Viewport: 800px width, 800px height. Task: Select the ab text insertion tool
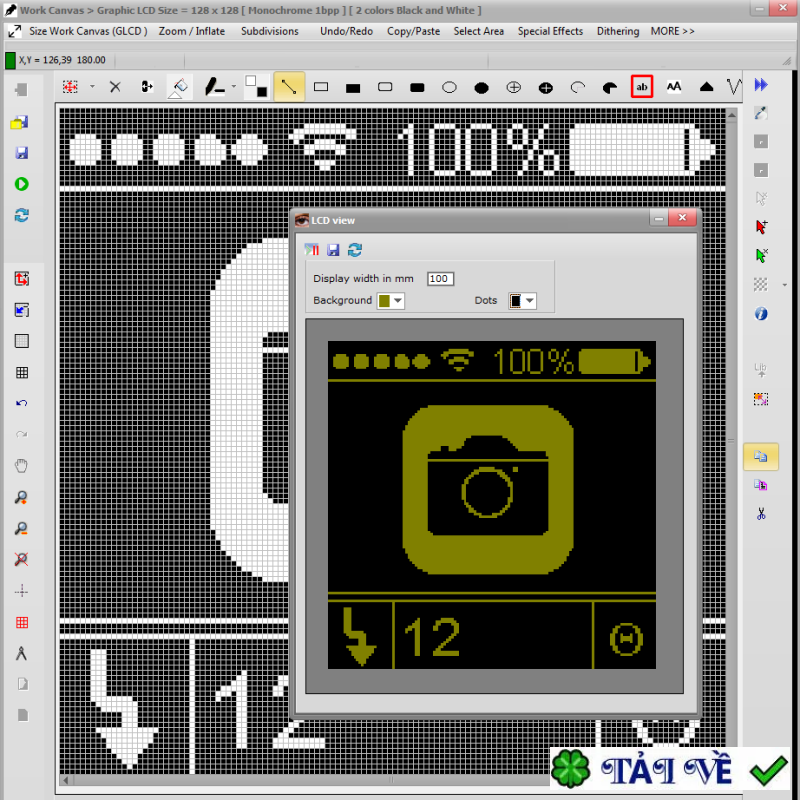(x=642, y=87)
